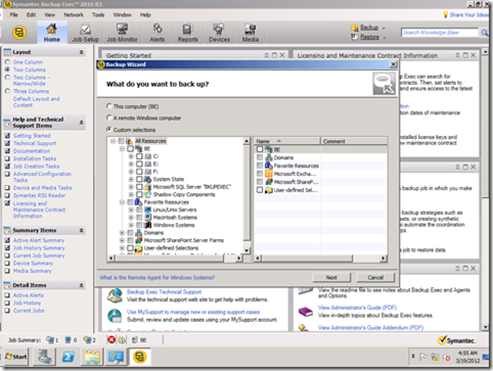Image resolution: width=493 pixels, height=371 pixels.
Task: Open Backup Exec Technical Support link
Action: tap(164, 292)
